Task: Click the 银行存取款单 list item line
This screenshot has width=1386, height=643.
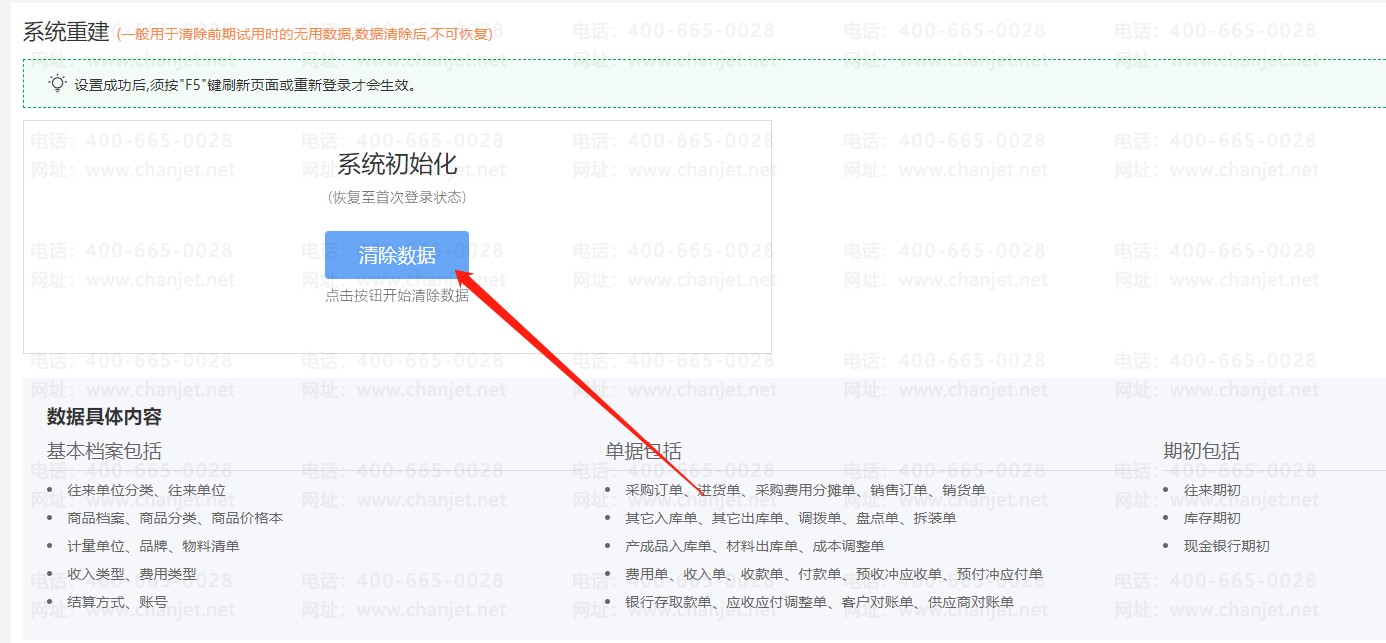Action: tap(819, 602)
